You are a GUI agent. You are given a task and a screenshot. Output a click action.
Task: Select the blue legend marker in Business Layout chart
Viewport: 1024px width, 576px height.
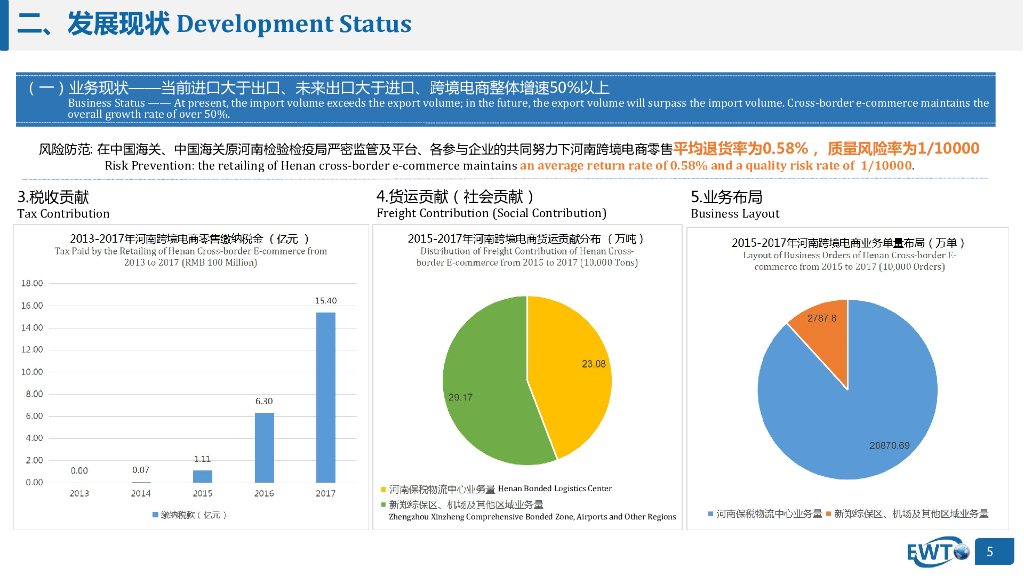(x=708, y=514)
